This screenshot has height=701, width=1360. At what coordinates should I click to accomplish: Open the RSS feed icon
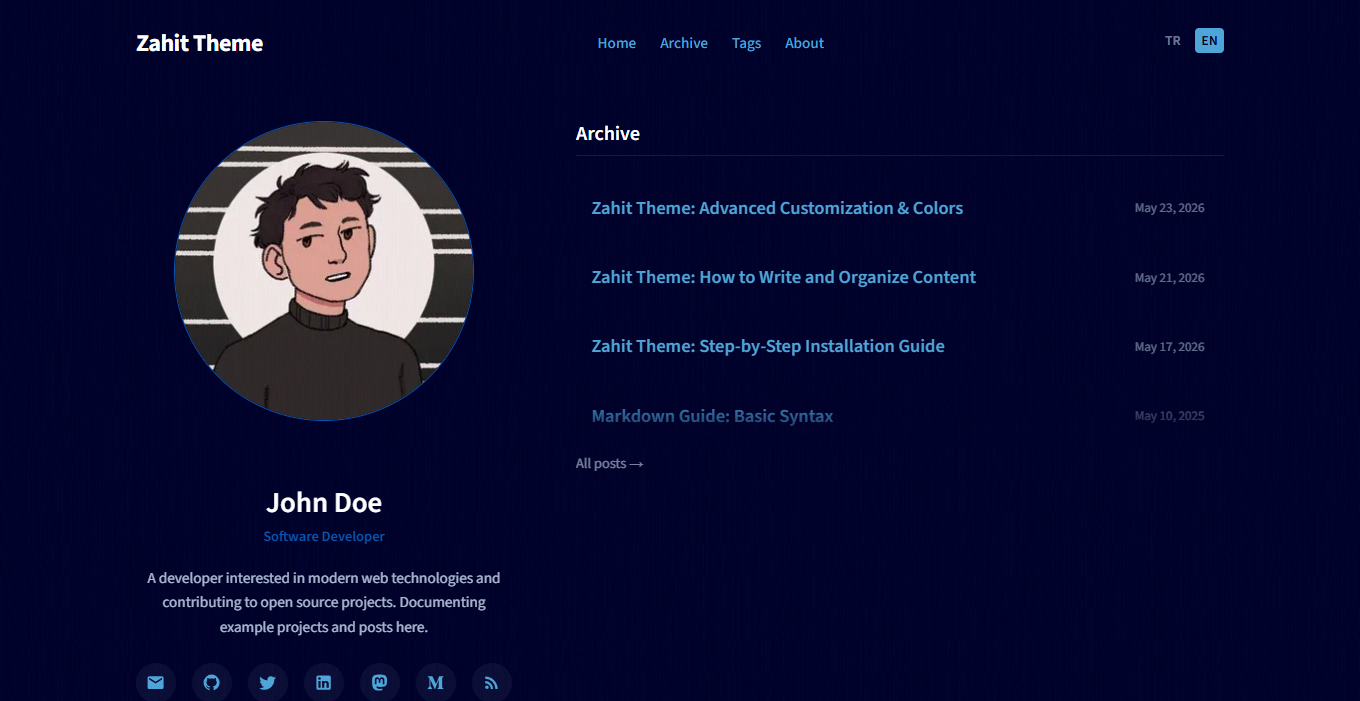[492, 683]
